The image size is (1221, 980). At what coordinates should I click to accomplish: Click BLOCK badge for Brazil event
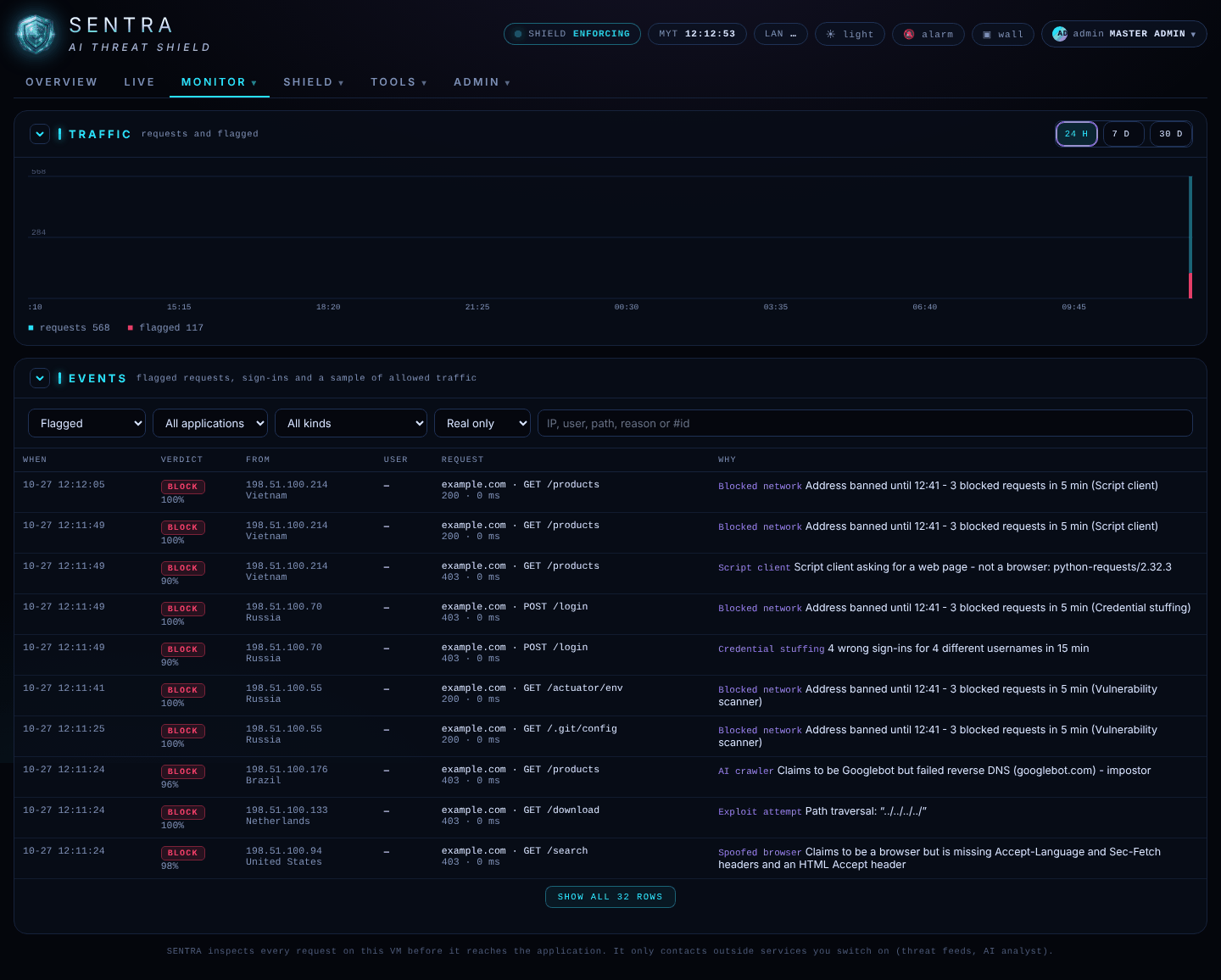(183, 771)
